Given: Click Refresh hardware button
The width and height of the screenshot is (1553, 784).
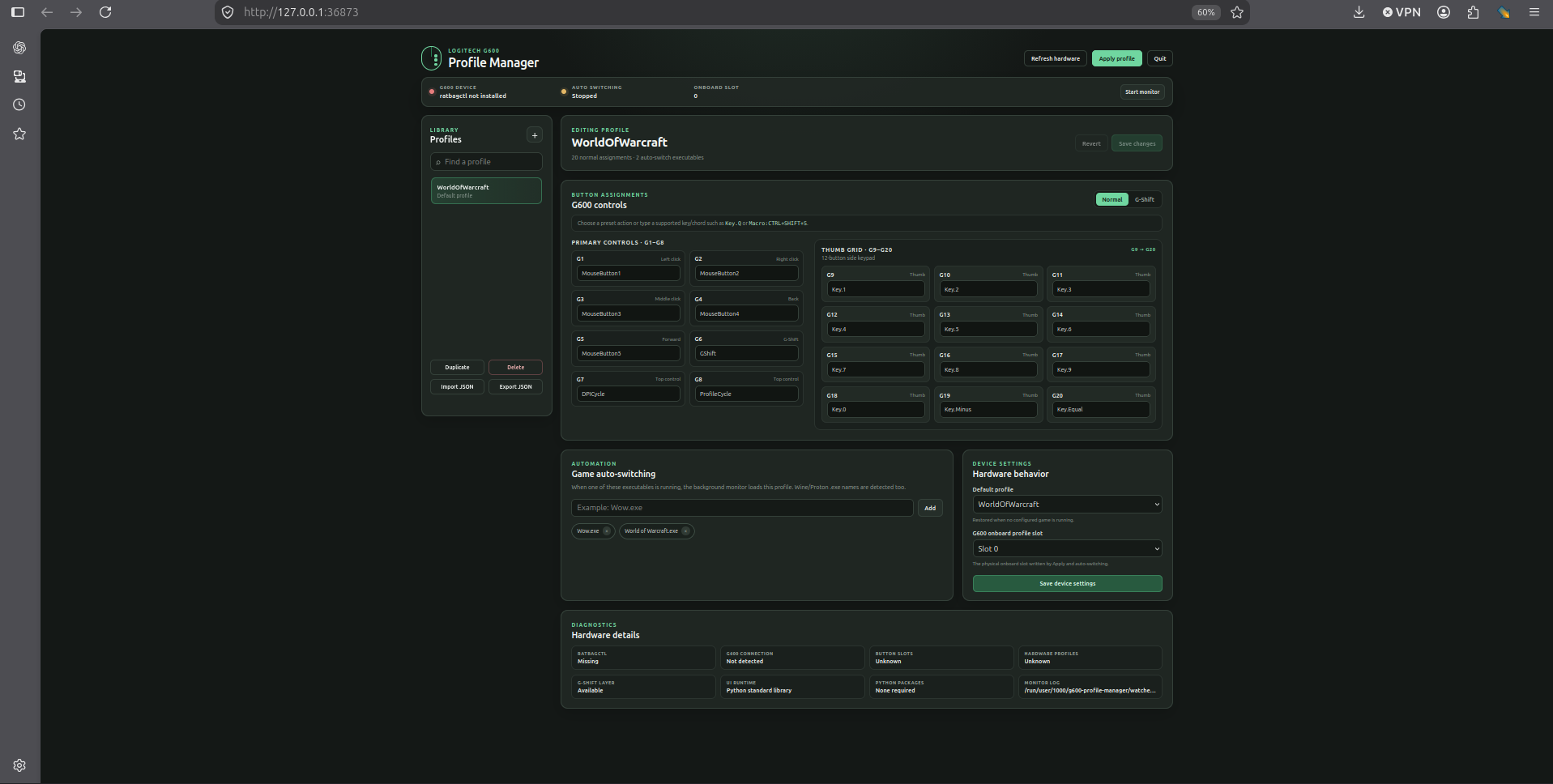Looking at the screenshot, I should 1056,58.
